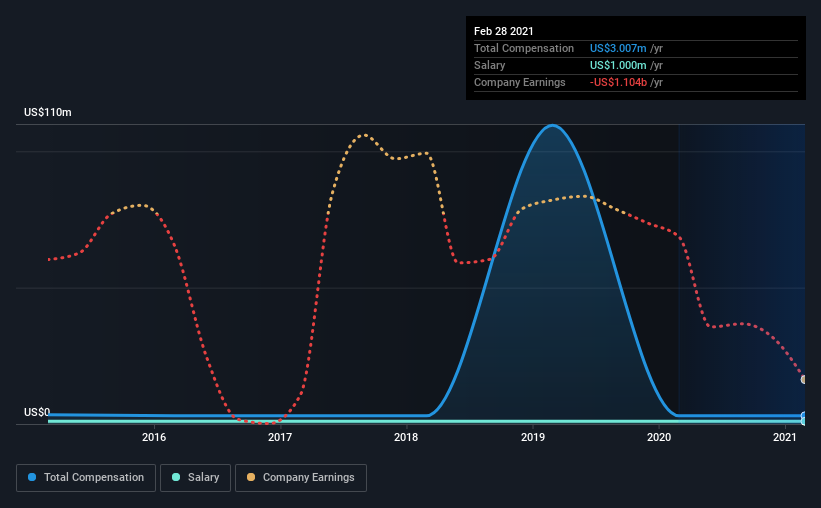Click the blue Total Compensation legend dot
Viewport: 821px width, 508px height.
click(32, 477)
